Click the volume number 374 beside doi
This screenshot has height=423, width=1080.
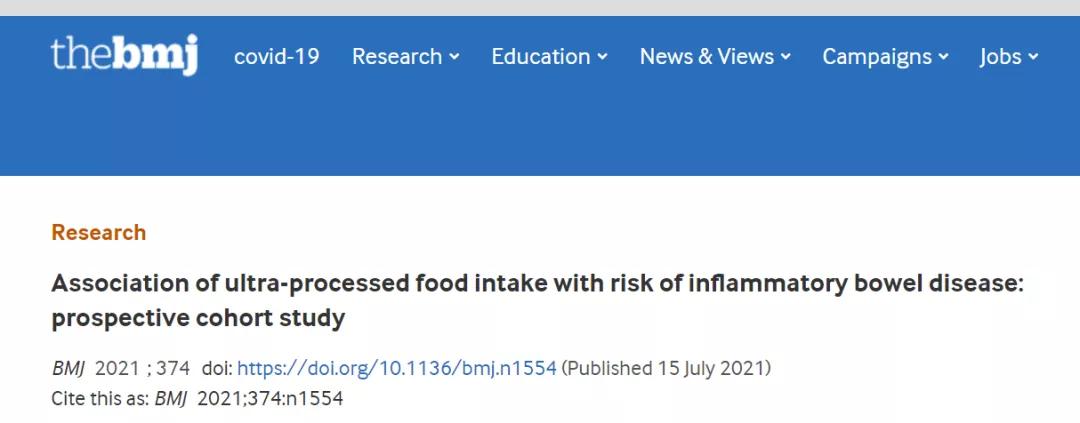point(173,368)
